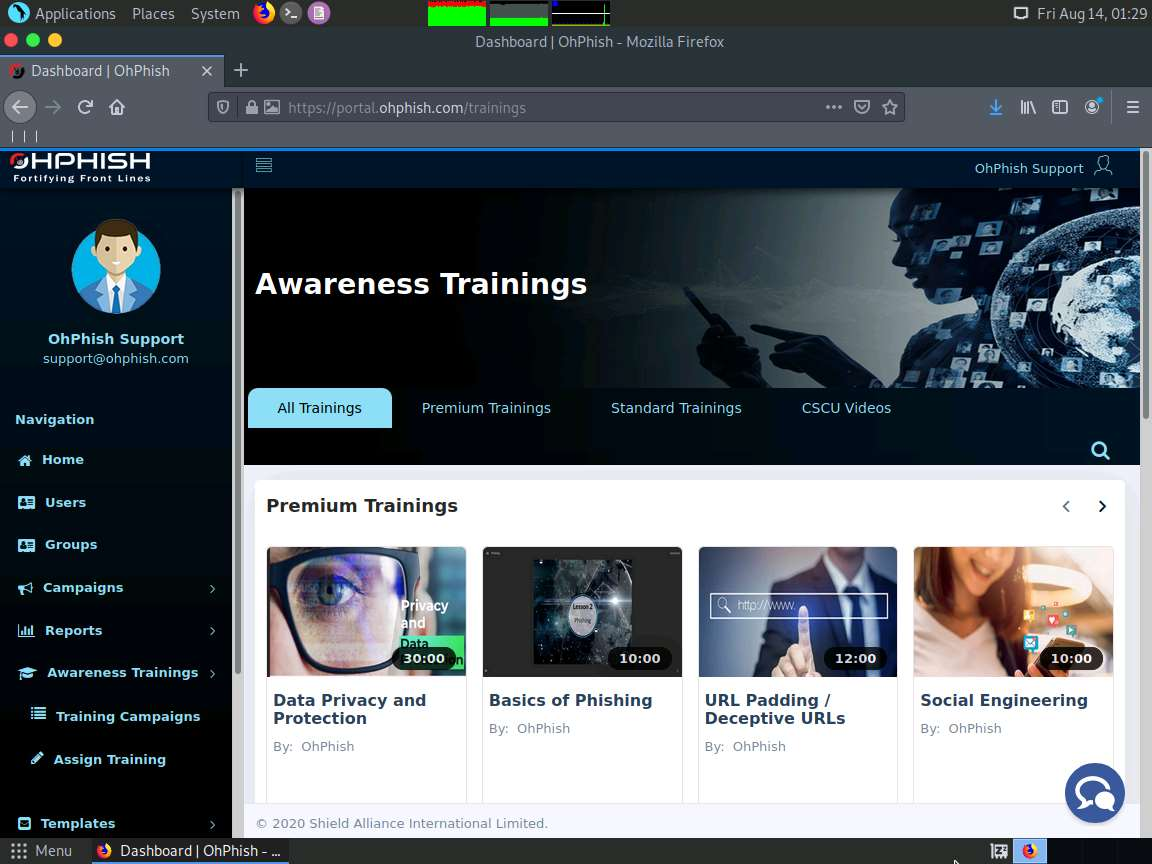Image resolution: width=1152 pixels, height=864 pixels.
Task: Go to the browser home page icon
Action: point(117,107)
